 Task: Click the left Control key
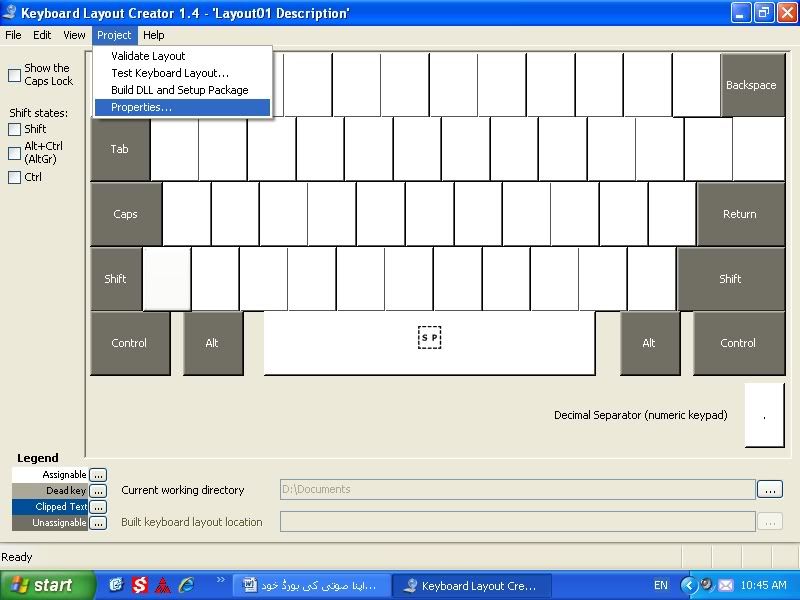point(130,343)
